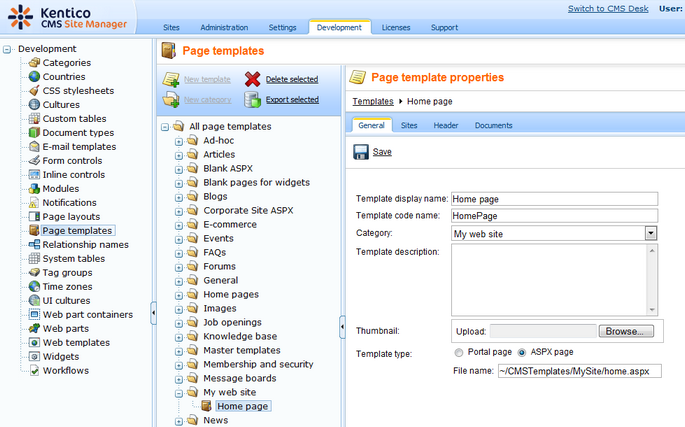Click the E-mail templates icon
685x427 pixels.
coord(34,147)
